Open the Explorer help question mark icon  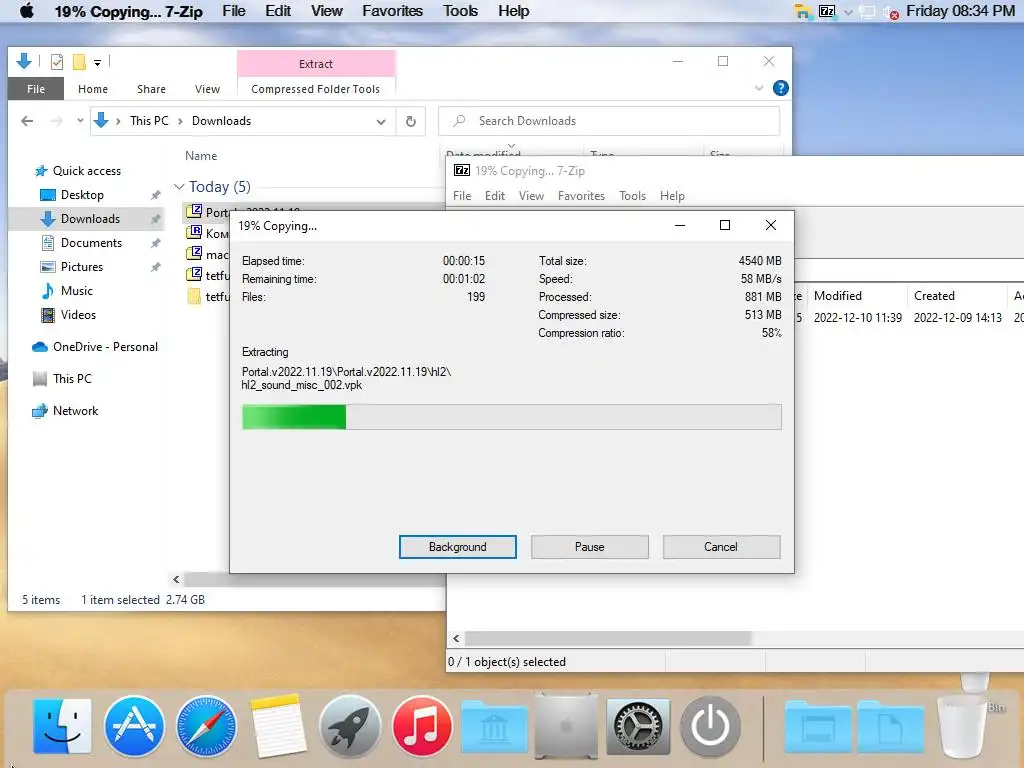(x=780, y=88)
